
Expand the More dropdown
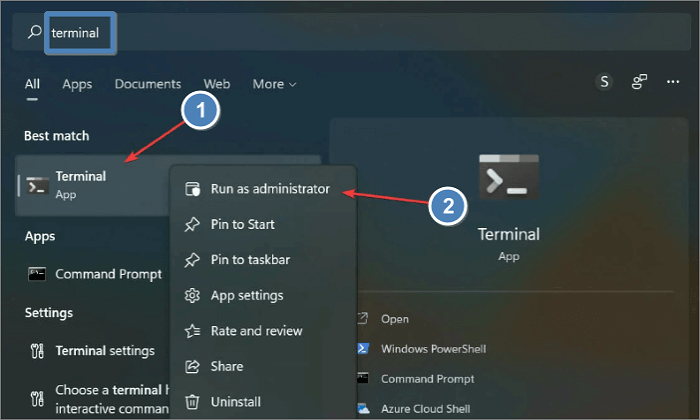click(274, 84)
